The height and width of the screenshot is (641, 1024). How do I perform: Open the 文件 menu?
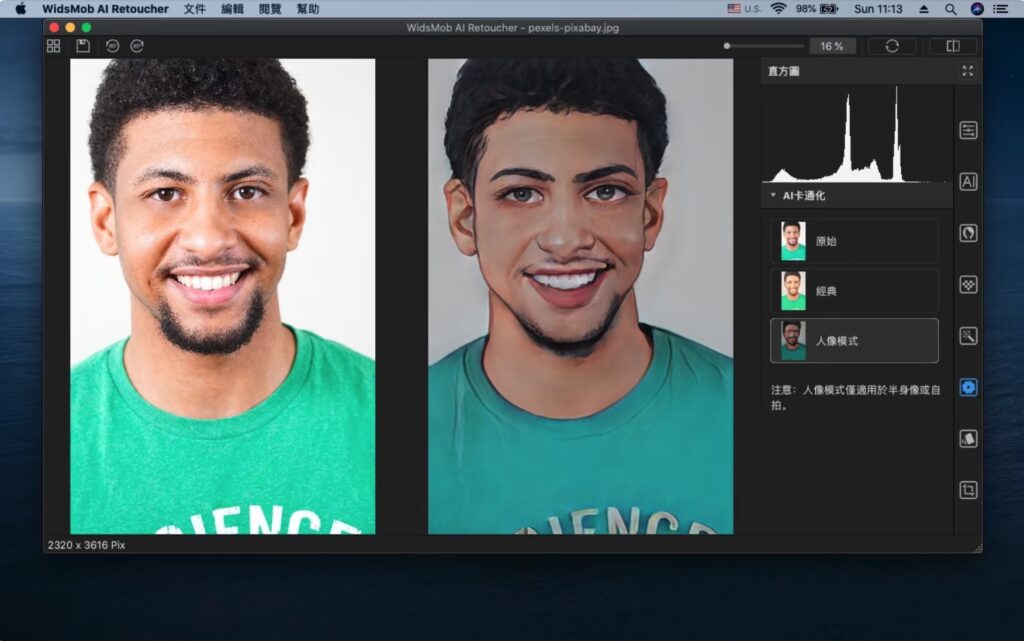[194, 9]
